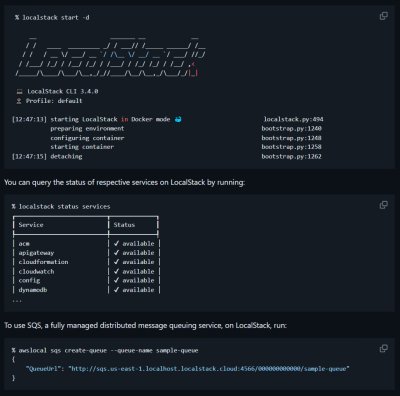Click the laptop icon beside LocalStack CLI

point(19,91)
